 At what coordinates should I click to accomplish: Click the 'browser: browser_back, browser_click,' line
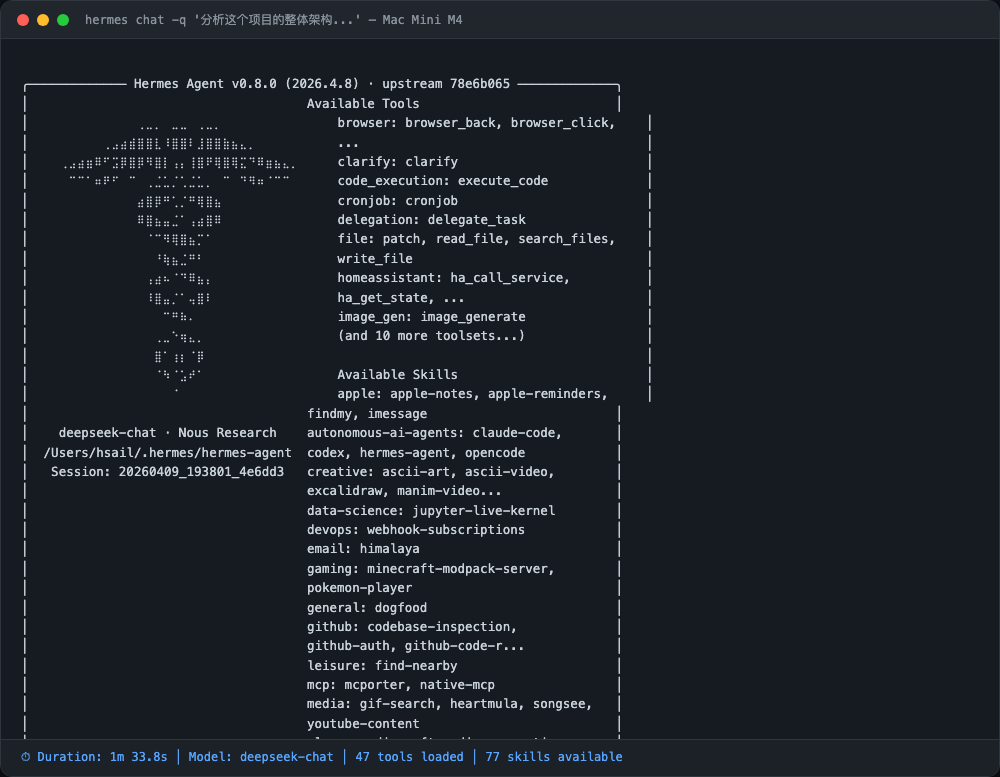tap(476, 122)
